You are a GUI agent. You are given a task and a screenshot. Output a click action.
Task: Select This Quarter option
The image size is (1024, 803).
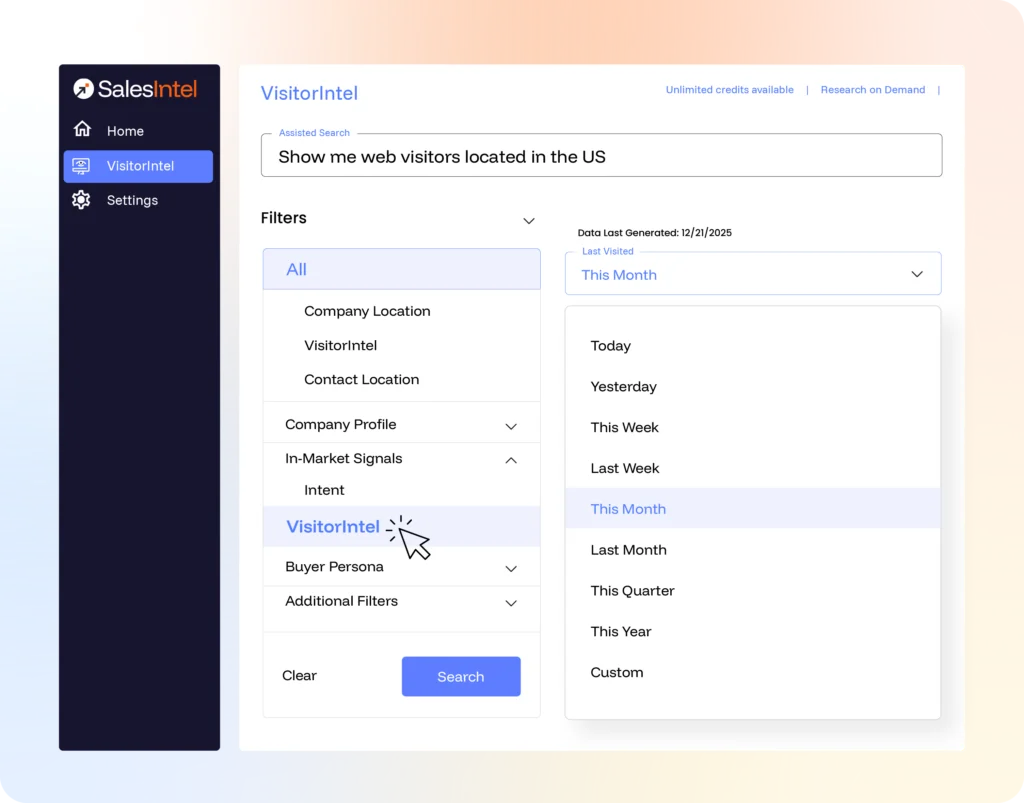752,591
